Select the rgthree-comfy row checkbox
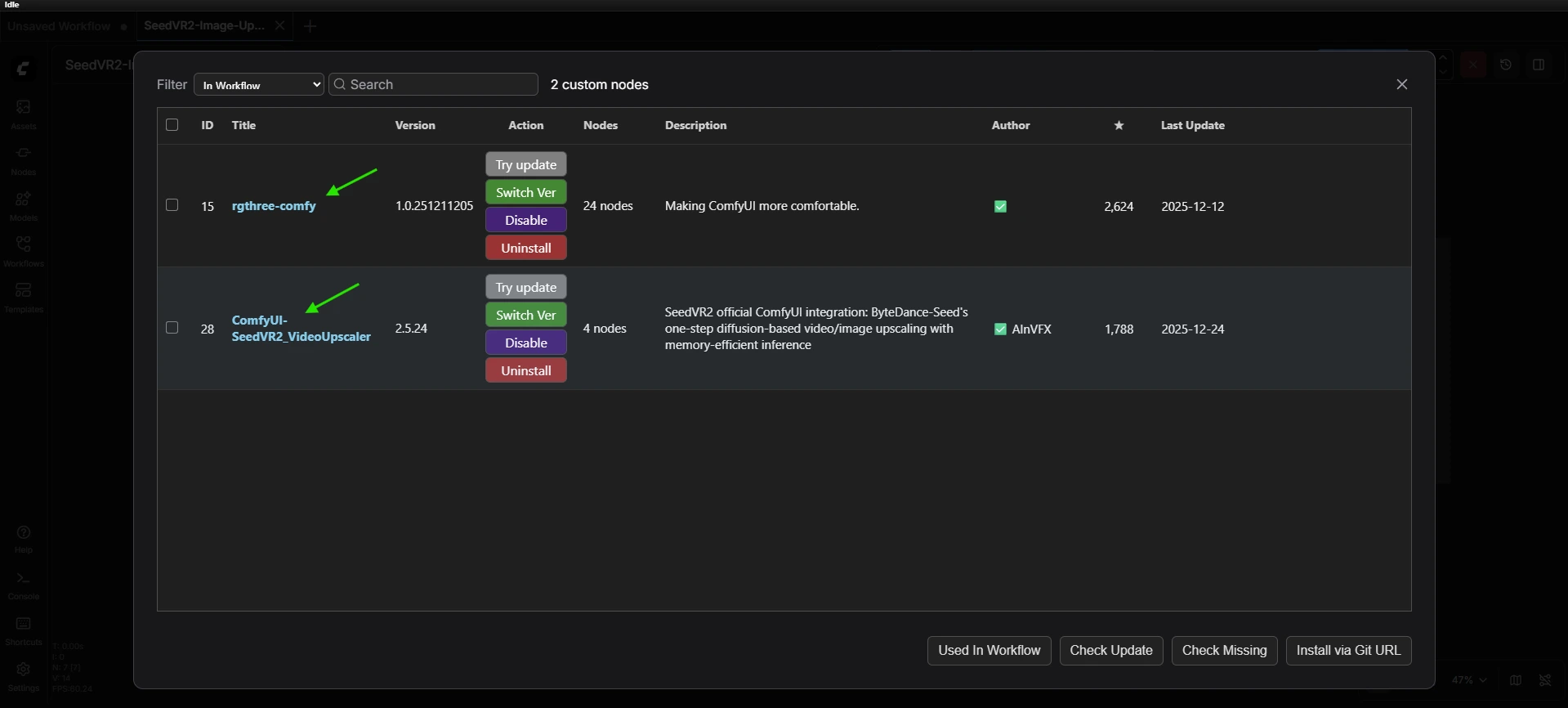 click(x=172, y=205)
